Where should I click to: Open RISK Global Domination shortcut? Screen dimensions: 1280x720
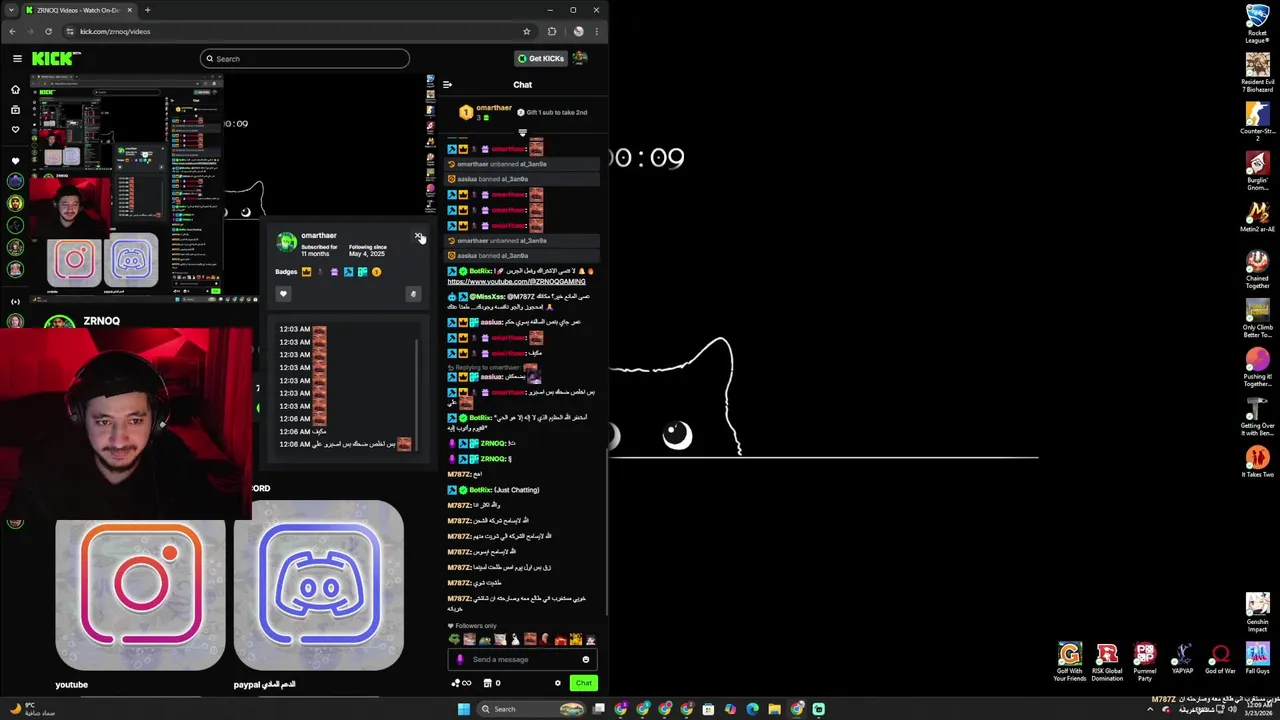1107,661
